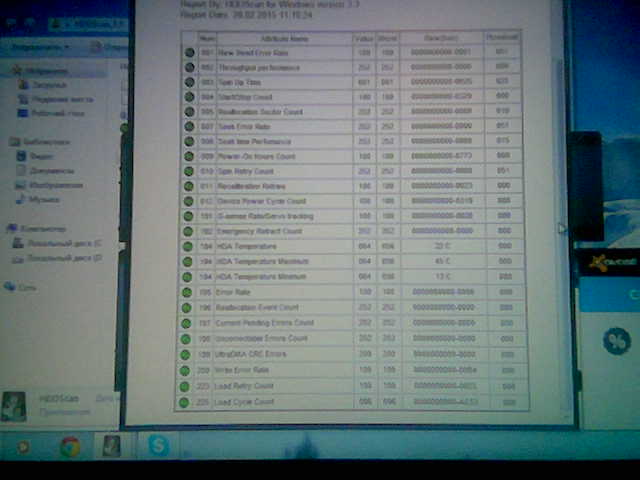Viewport: 640px width, 480px height.
Task: Click the avast logo panel
Action: pyautogui.click(x=610, y=262)
